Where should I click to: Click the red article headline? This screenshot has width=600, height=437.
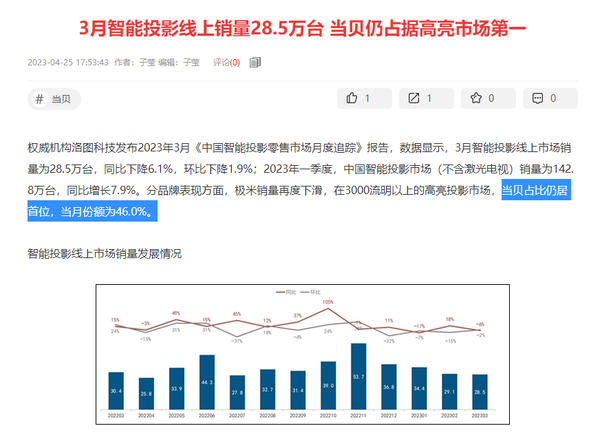pos(303,28)
